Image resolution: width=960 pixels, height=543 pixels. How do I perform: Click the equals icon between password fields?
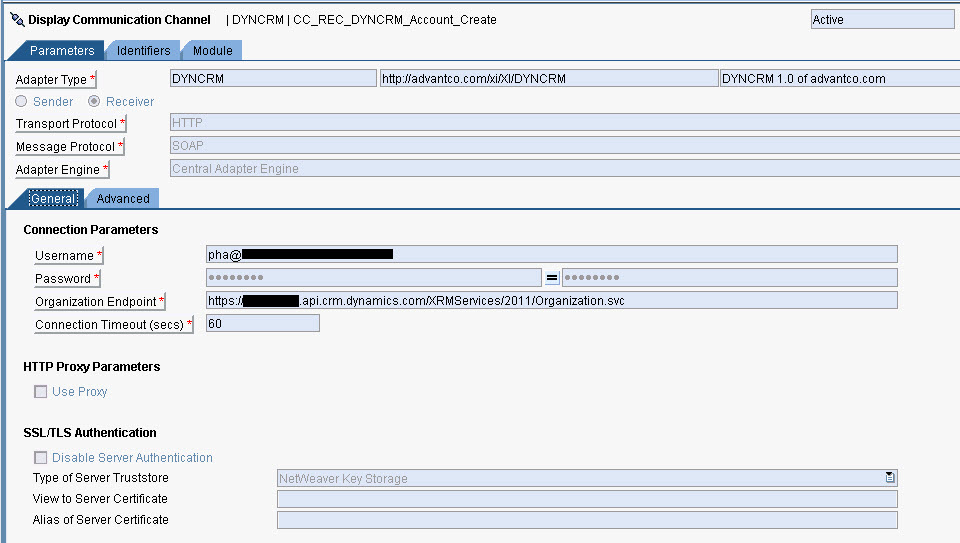click(552, 278)
